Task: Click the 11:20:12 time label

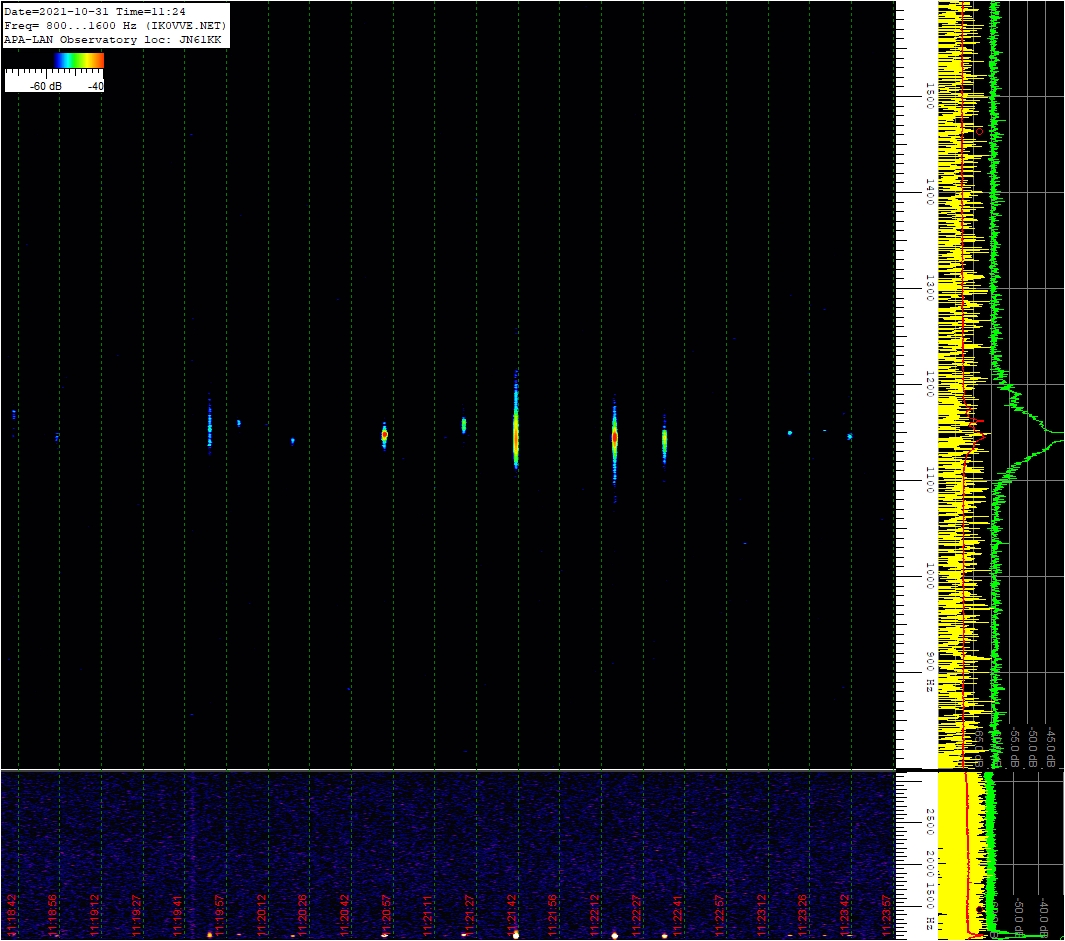Action: [261, 915]
